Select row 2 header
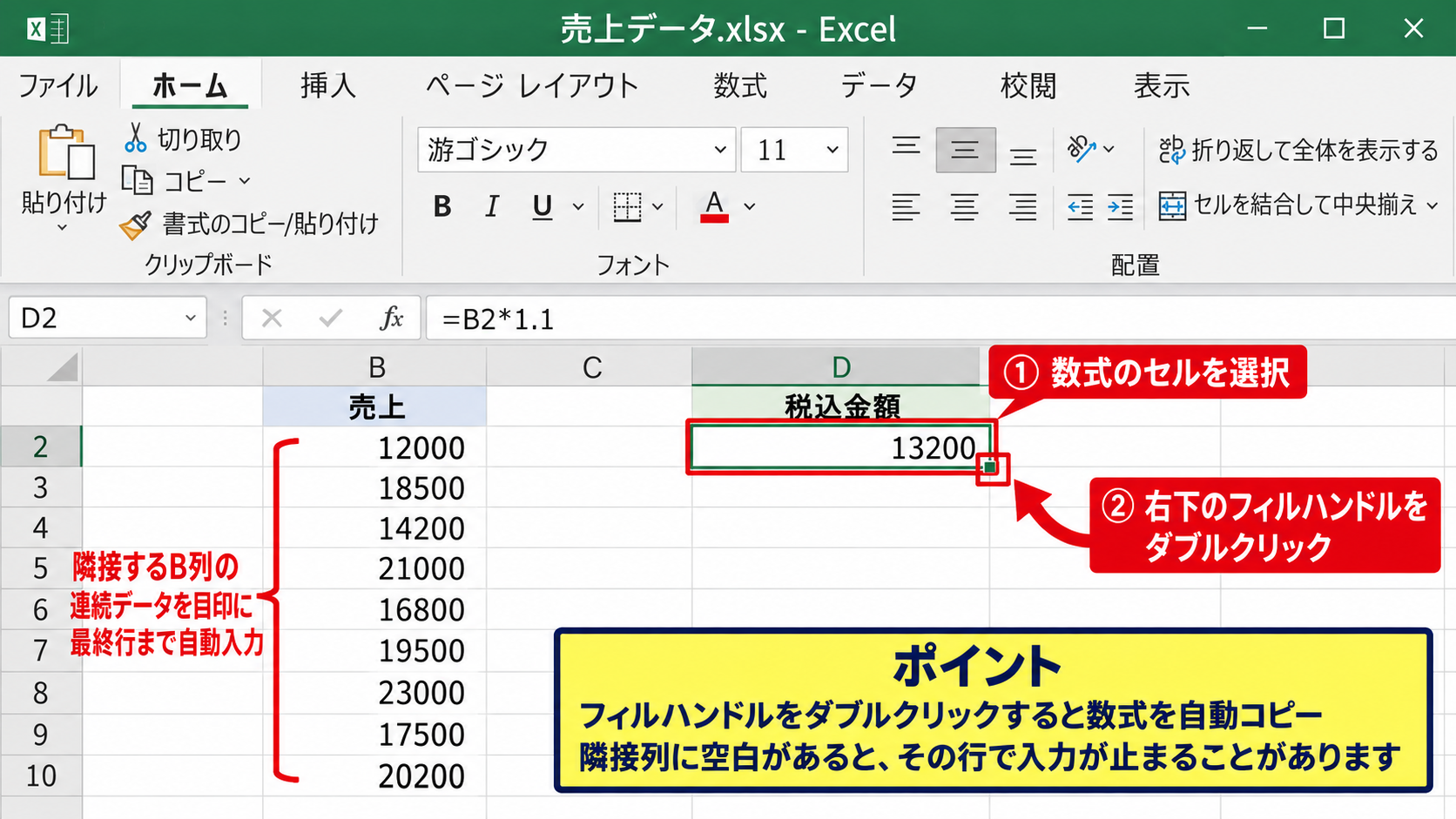The height and width of the screenshot is (819, 1456). point(41,446)
